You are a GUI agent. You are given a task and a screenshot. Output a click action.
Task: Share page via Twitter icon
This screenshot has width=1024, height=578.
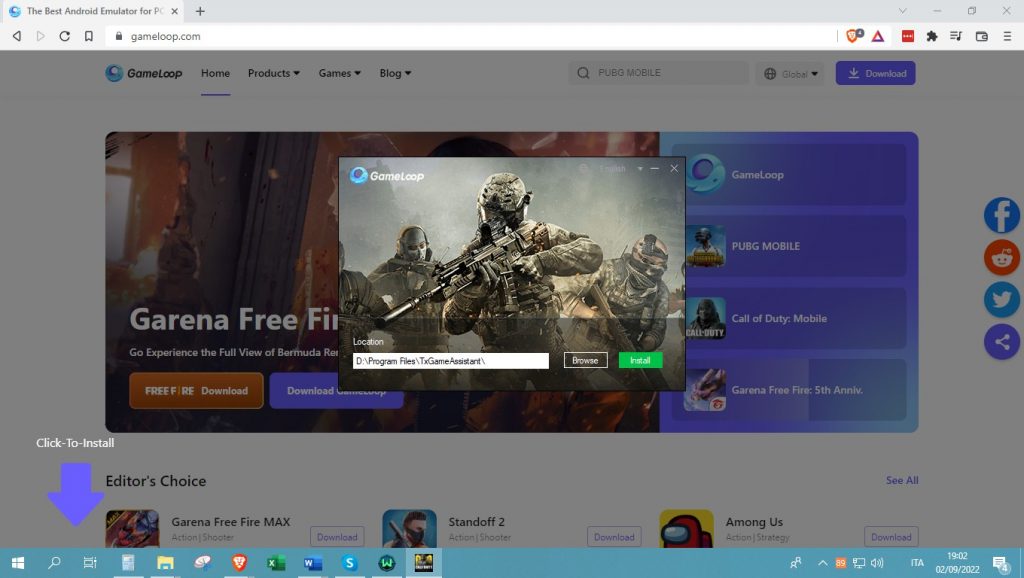pos(1001,299)
